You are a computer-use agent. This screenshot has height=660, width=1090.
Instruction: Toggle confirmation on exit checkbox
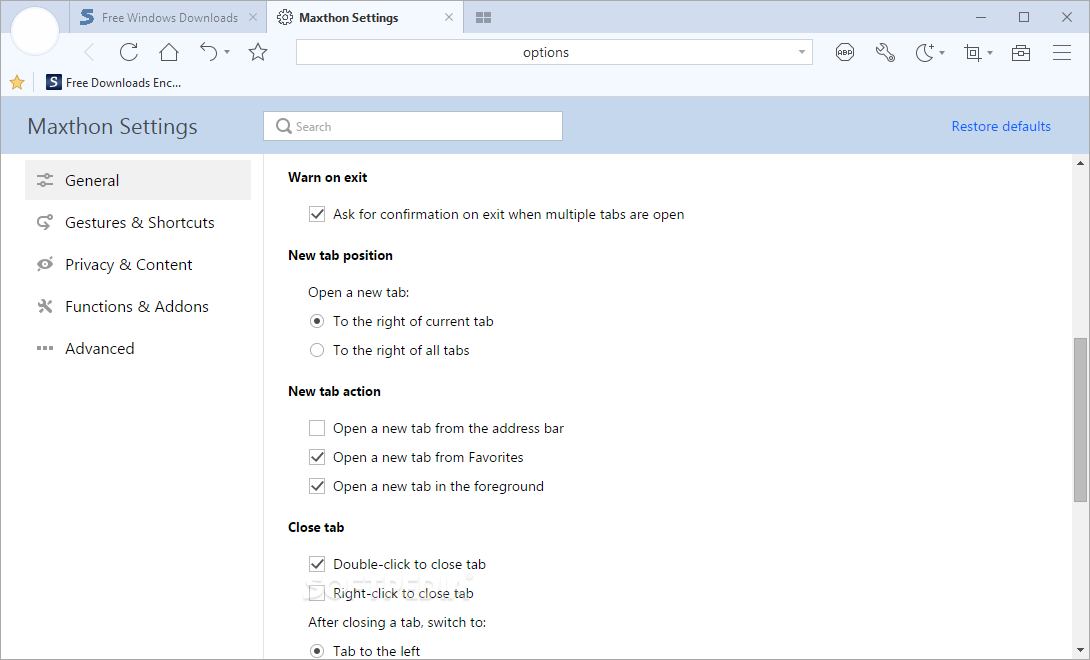317,214
